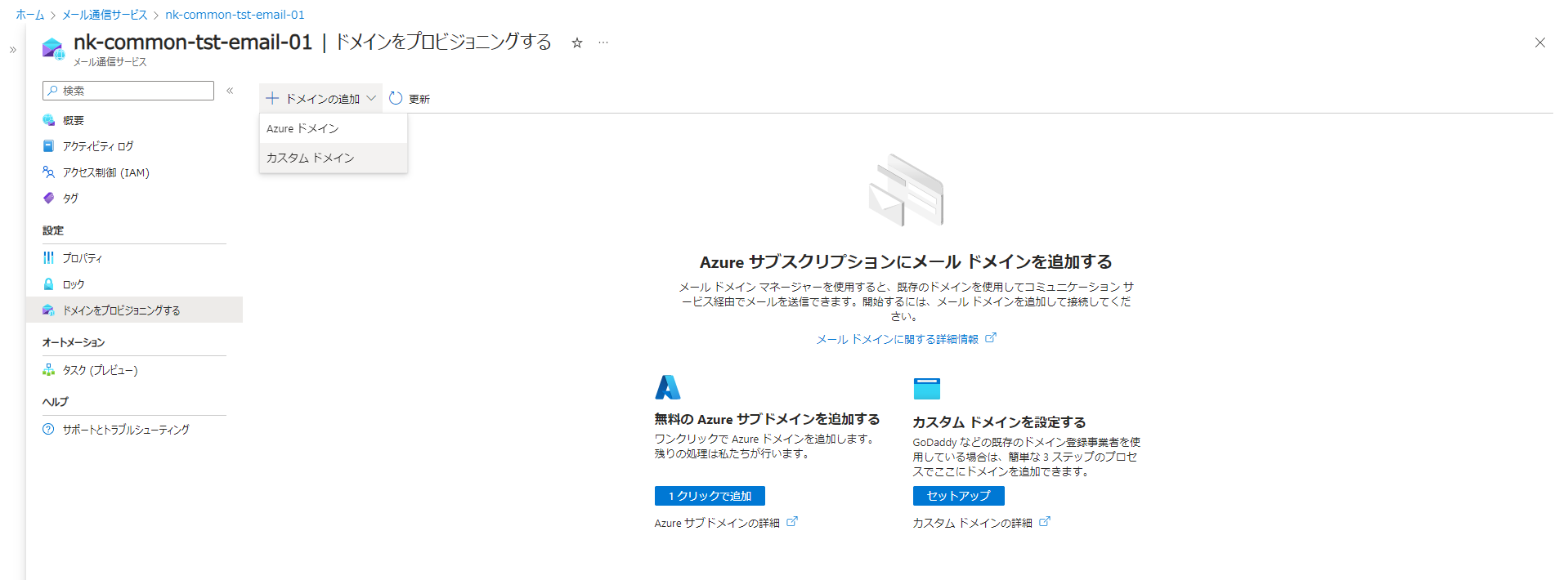1568x580 pixels.
Task: Click the ヘルプ section heading
Action: pos(56,402)
